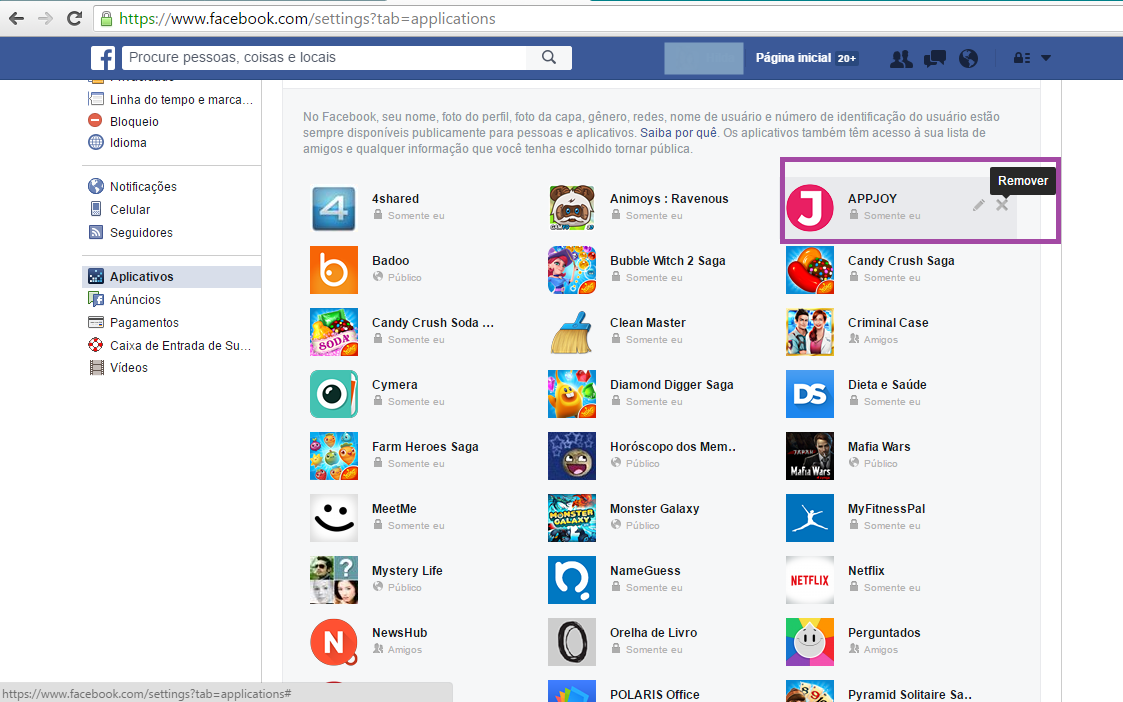
Task: Click the Facebook search input field
Action: point(324,57)
